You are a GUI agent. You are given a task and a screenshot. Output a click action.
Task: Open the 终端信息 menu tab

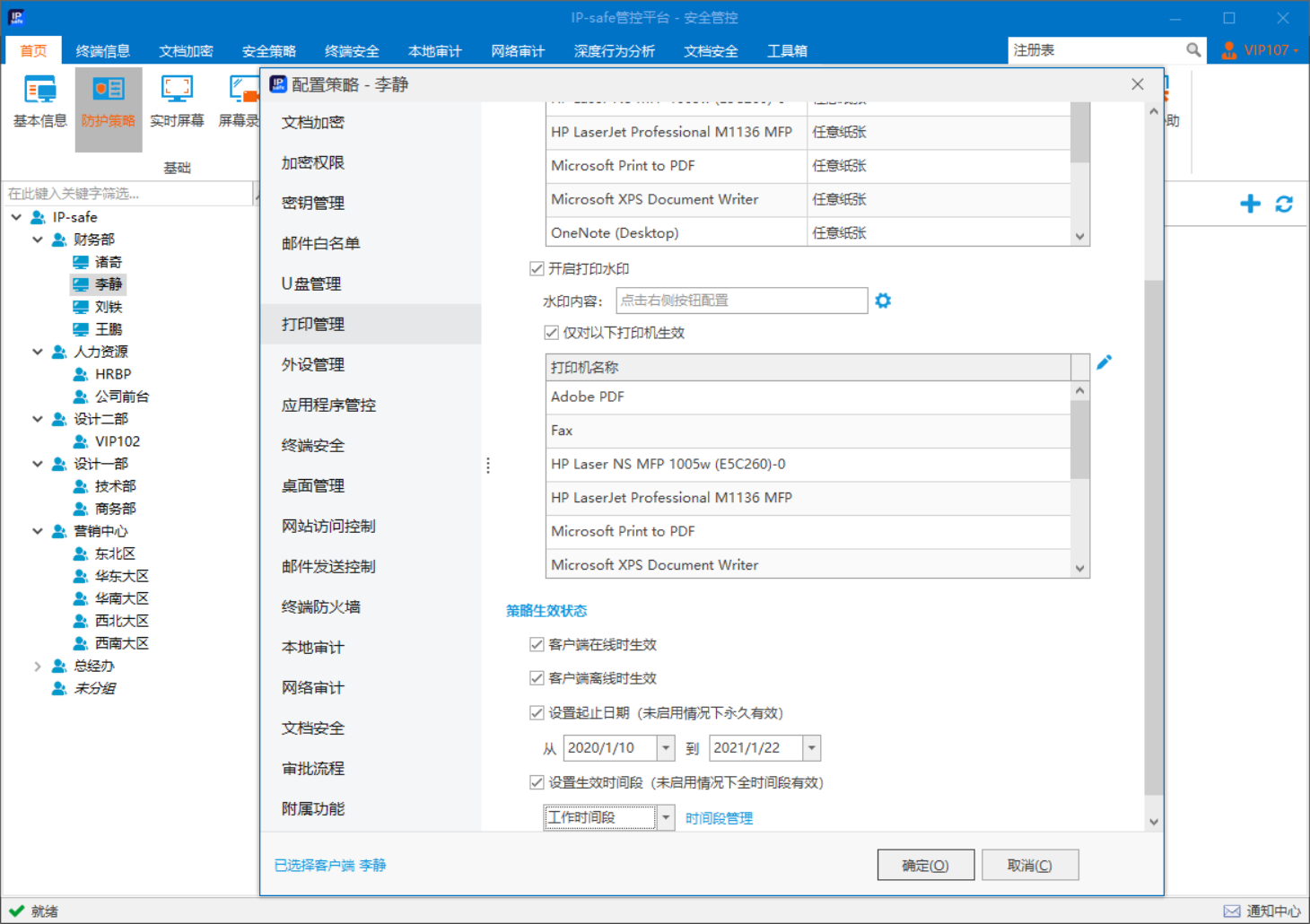click(103, 51)
